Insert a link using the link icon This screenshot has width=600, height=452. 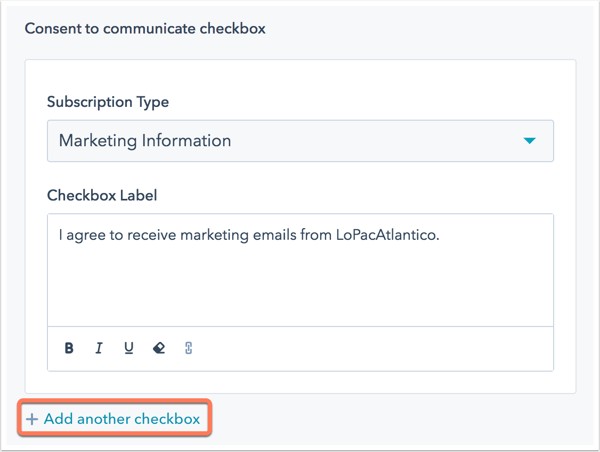pos(188,348)
